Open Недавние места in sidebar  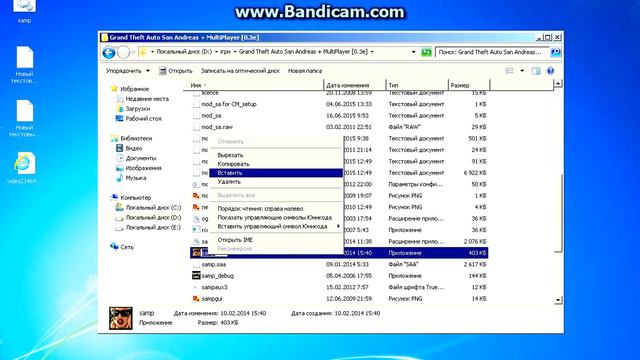click(142, 99)
